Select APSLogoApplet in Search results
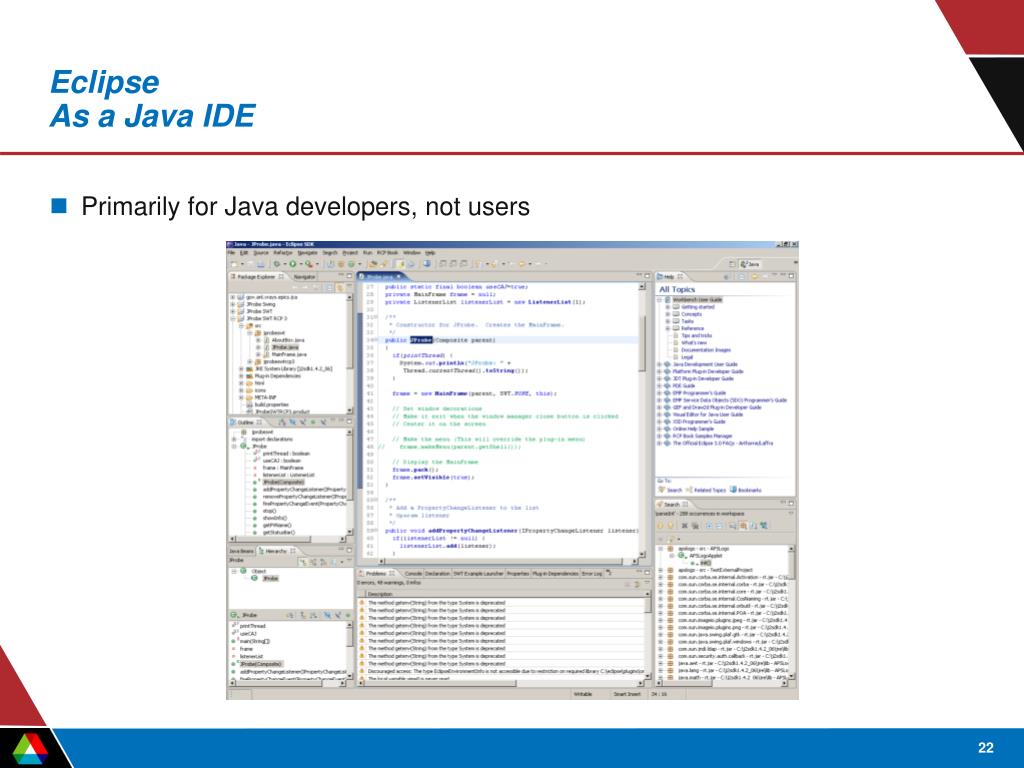 pyautogui.click(x=705, y=556)
